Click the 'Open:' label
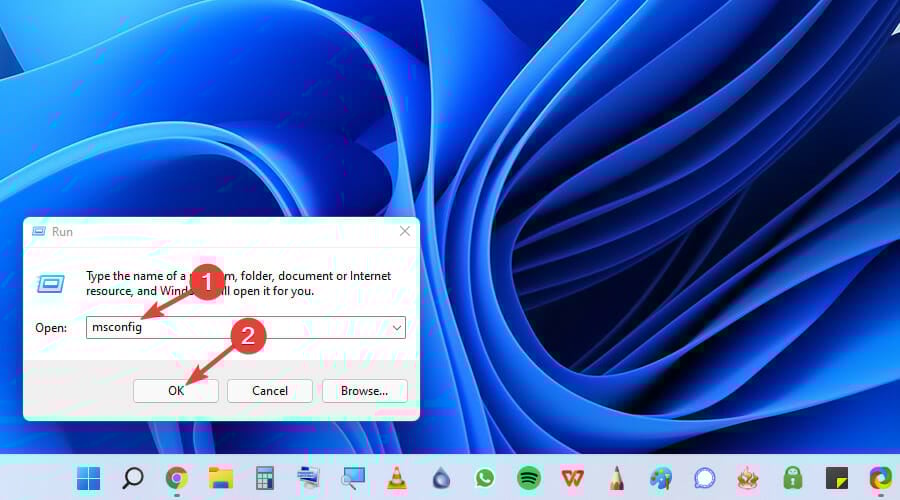This screenshot has height=500, width=900. tap(51, 328)
